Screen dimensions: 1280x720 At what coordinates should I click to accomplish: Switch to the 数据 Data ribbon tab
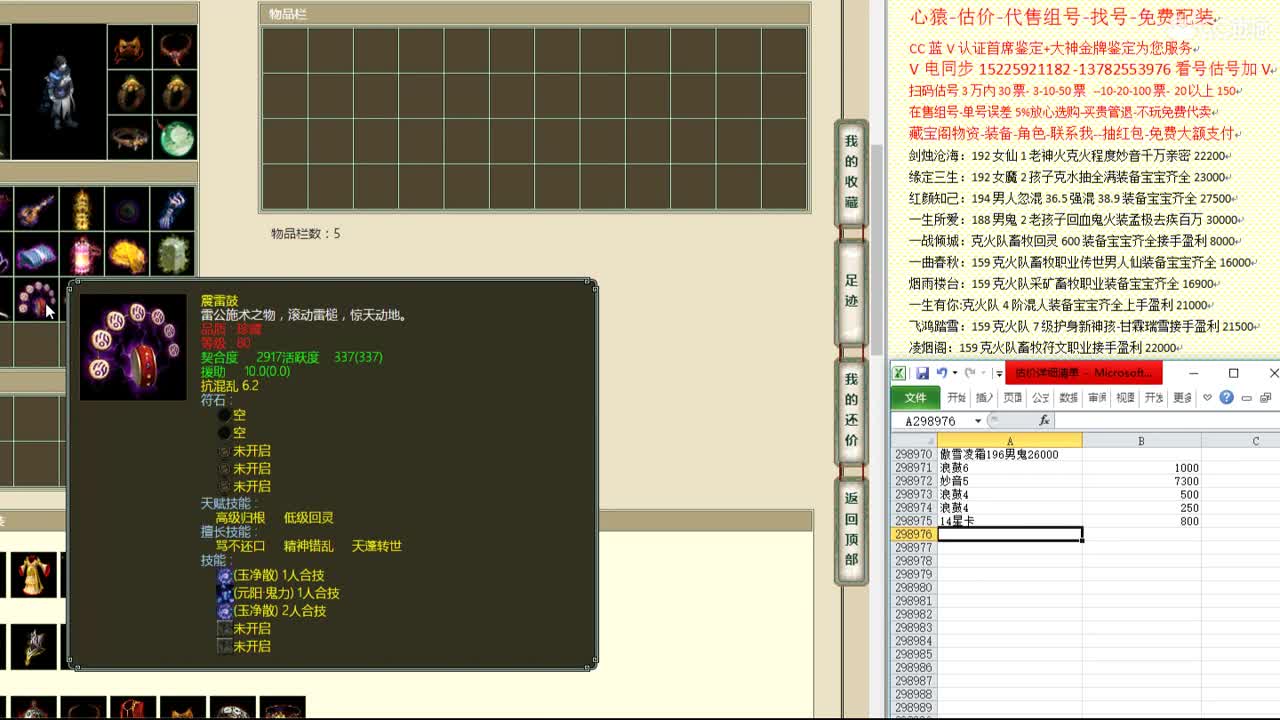coord(1068,398)
